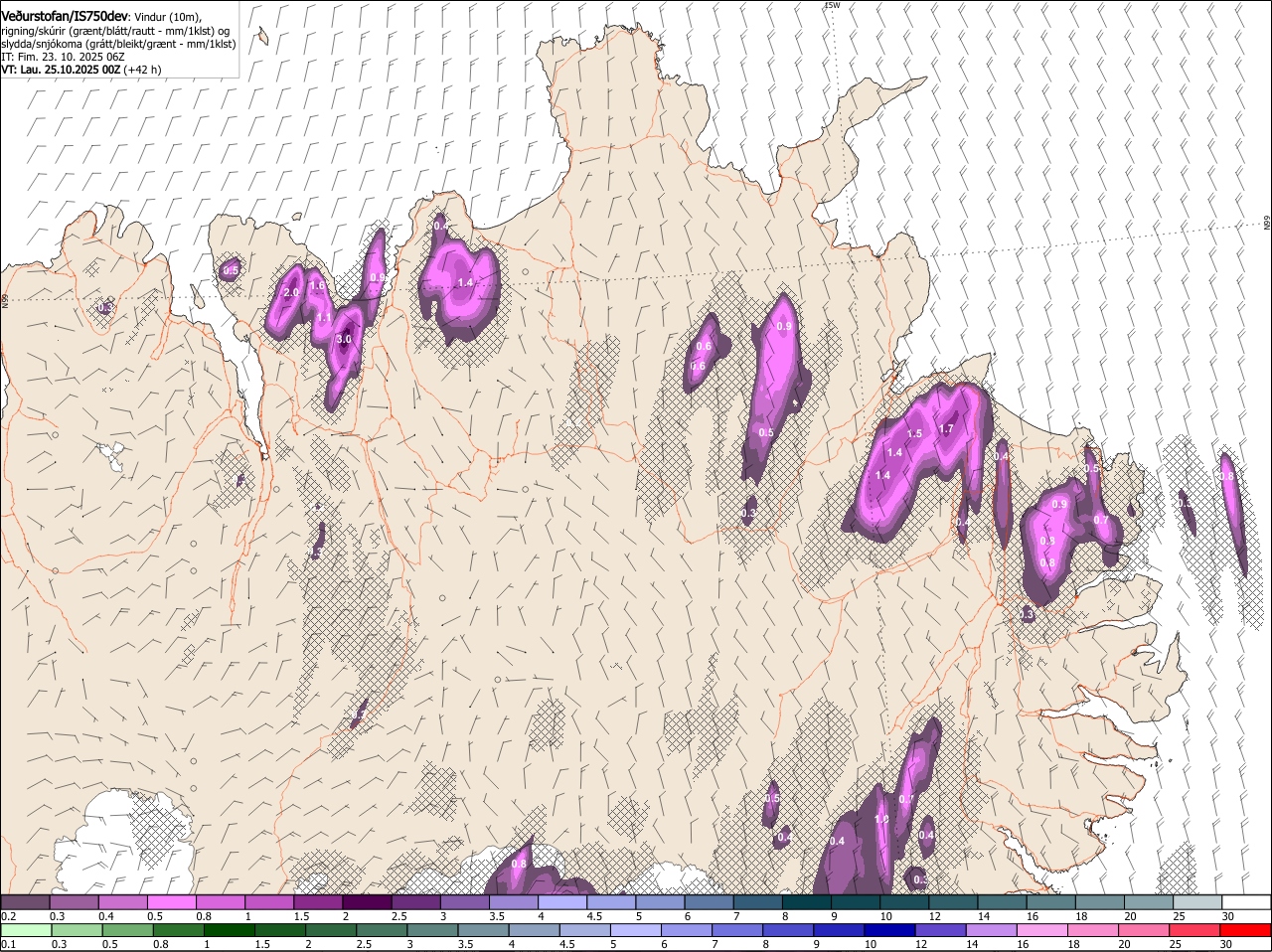Click the '1.9' precipitation value on the map
The height and width of the screenshot is (952, 1272).
[881, 820]
